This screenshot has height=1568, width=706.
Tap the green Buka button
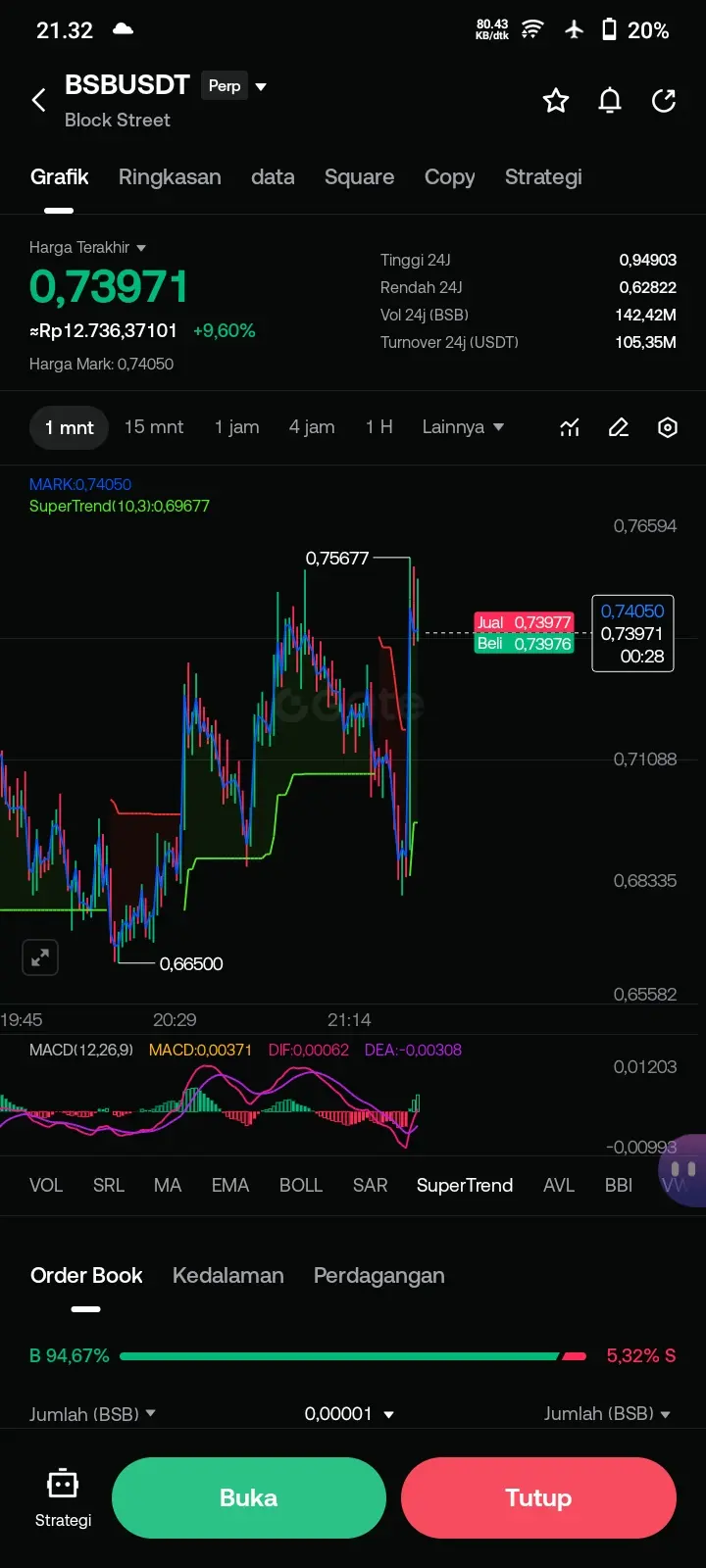coord(249,1497)
